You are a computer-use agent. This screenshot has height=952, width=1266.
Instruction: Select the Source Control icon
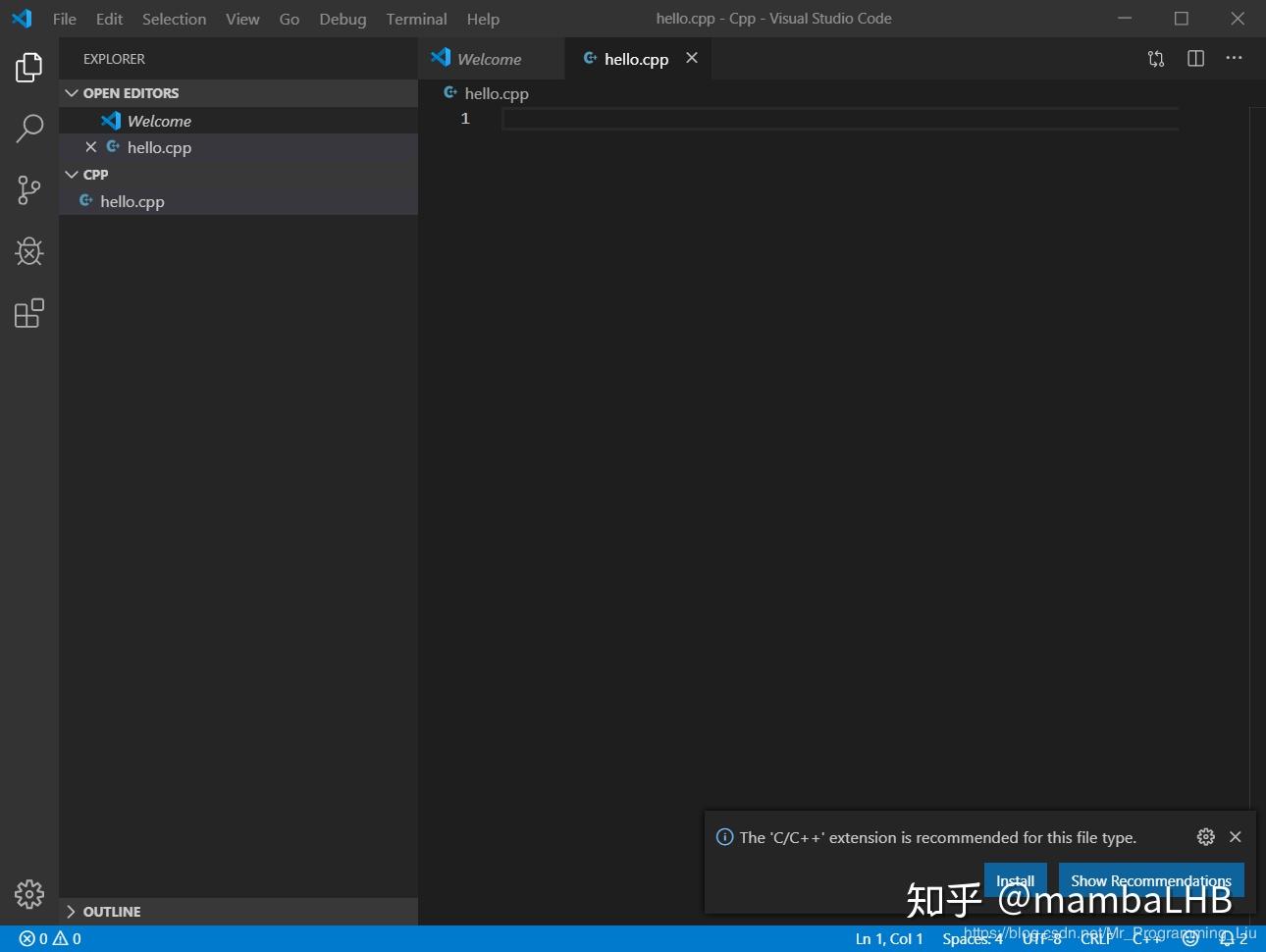click(x=28, y=190)
